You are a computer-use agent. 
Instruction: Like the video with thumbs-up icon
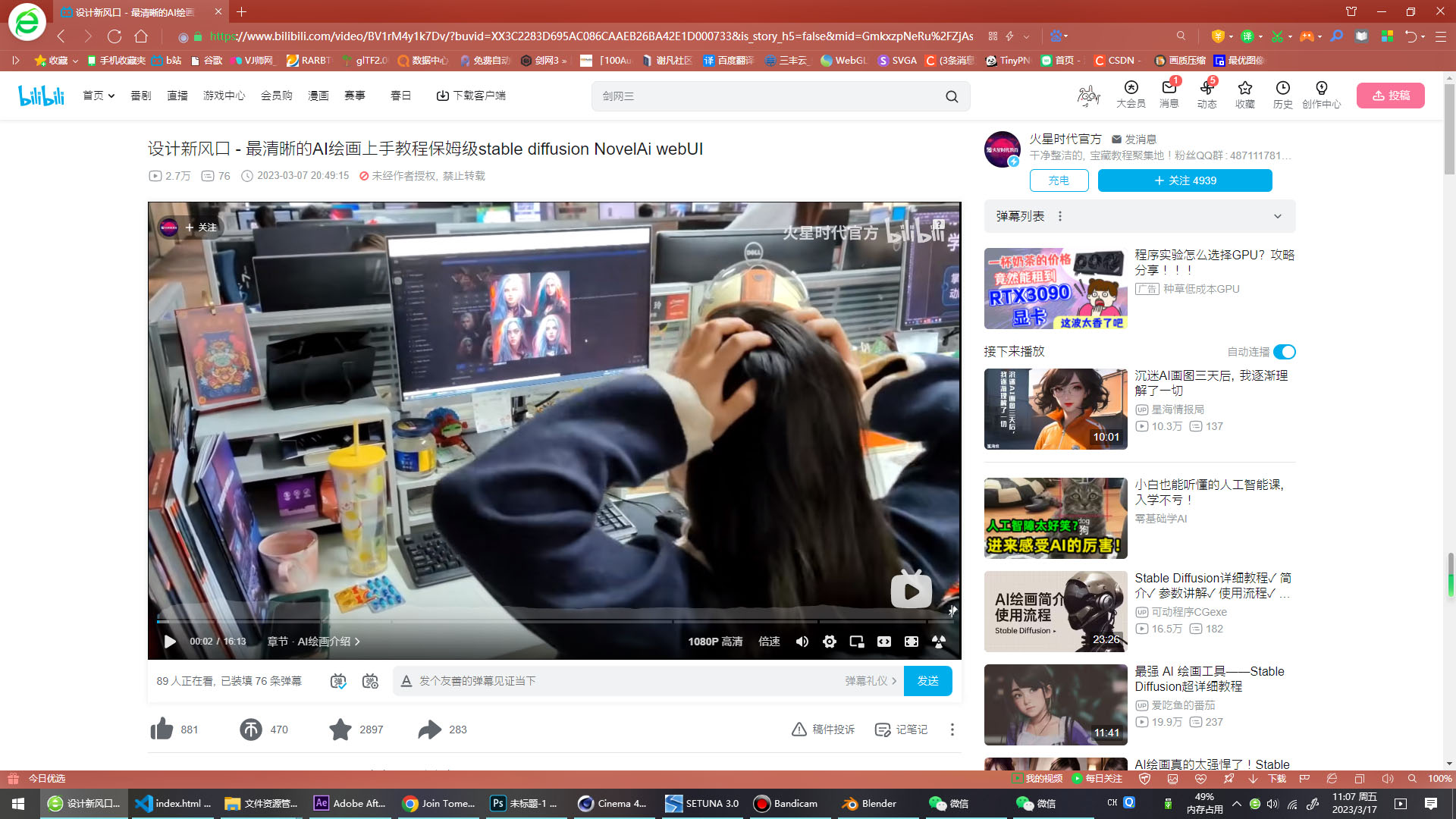point(162,730)
